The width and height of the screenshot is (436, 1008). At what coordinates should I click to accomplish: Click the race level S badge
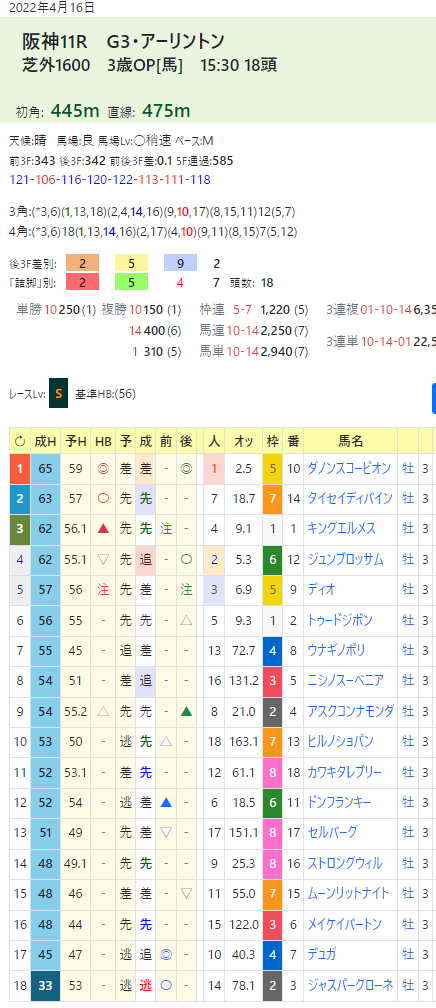coord(59,394)
